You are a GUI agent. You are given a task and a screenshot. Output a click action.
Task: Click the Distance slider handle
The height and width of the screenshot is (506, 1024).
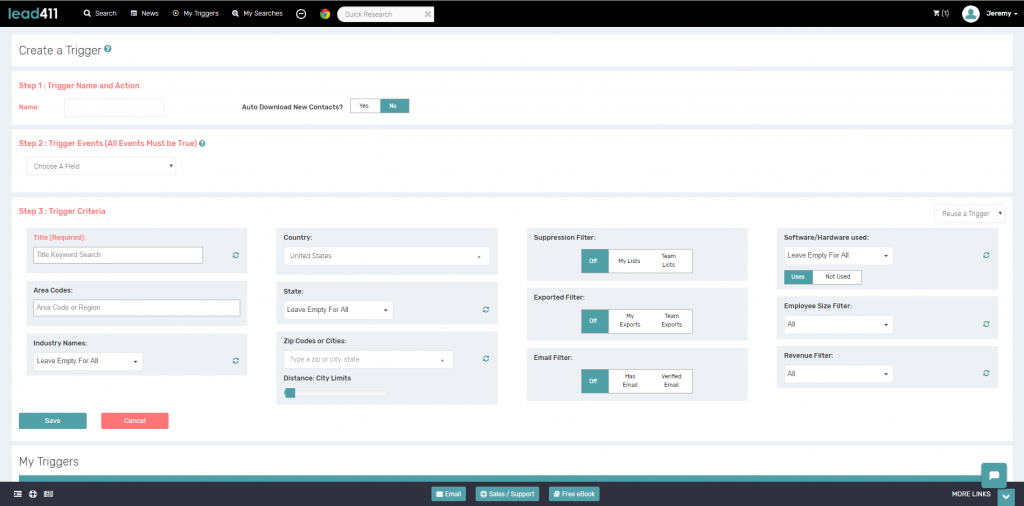tap(290, 393)
